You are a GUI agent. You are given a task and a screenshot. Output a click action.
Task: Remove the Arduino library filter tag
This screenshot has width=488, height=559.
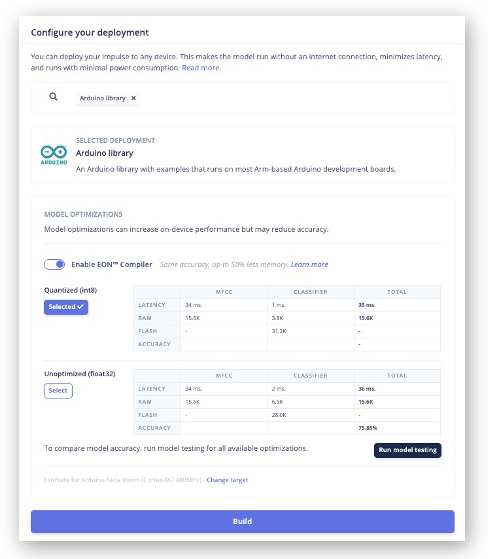tap(134, 98)
